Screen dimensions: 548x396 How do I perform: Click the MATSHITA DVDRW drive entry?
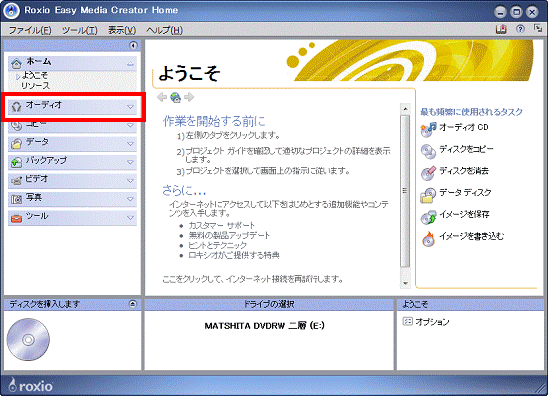(265, 326)
